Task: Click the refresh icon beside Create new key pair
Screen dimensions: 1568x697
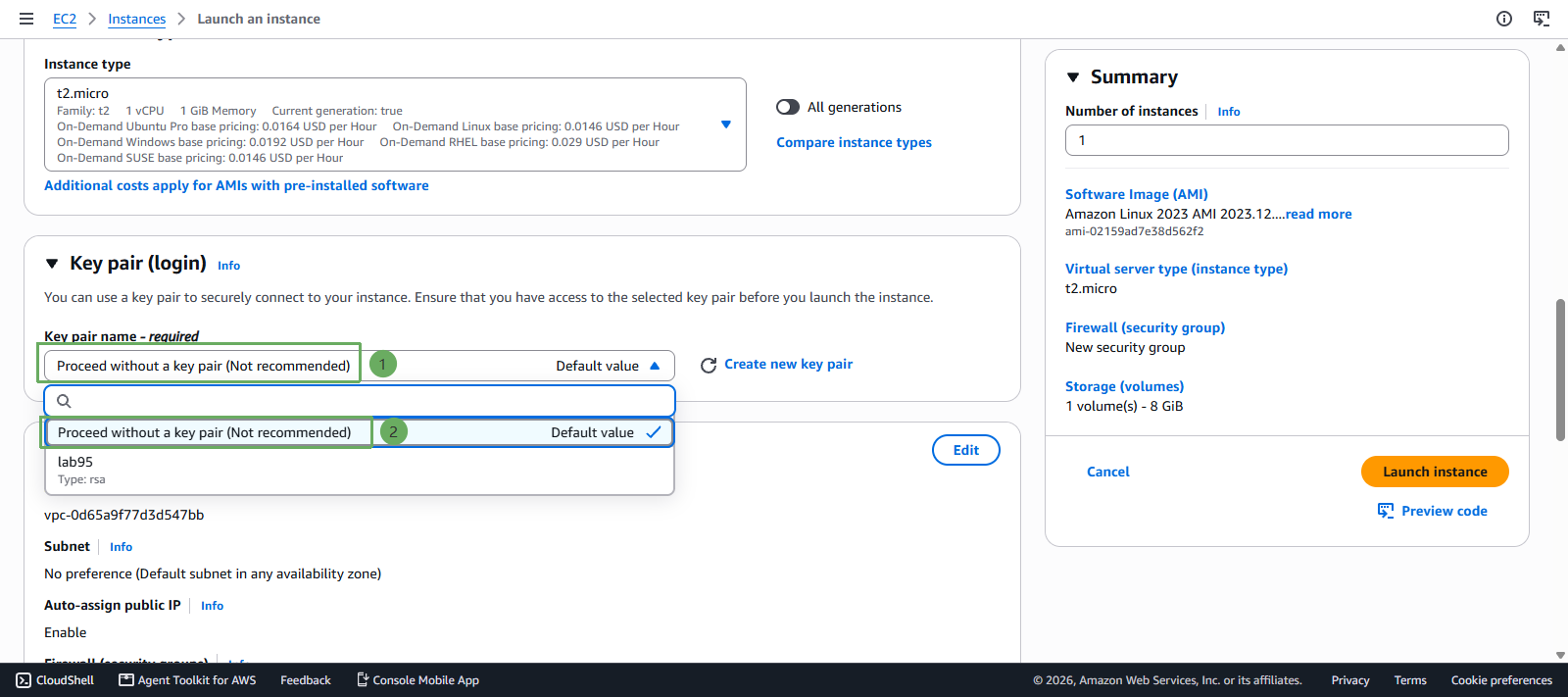Action: click(x=709, y=365)
